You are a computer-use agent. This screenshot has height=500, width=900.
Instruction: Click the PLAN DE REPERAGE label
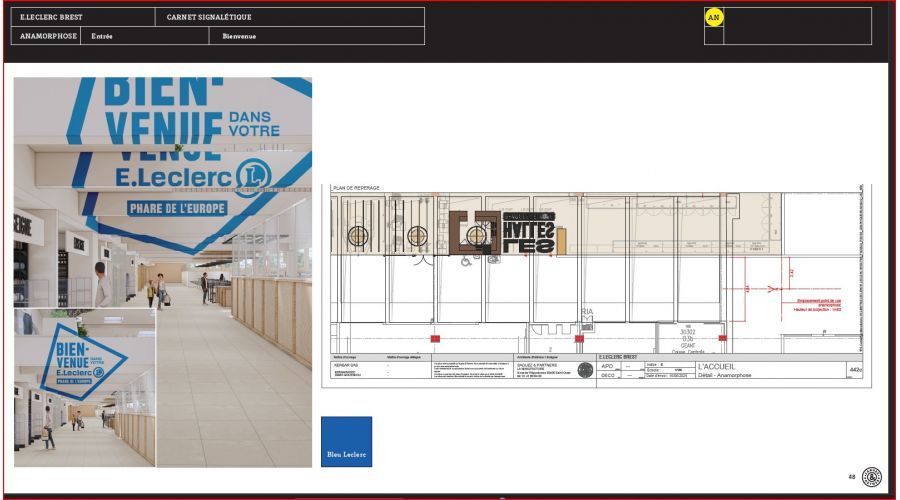(356, 188)
